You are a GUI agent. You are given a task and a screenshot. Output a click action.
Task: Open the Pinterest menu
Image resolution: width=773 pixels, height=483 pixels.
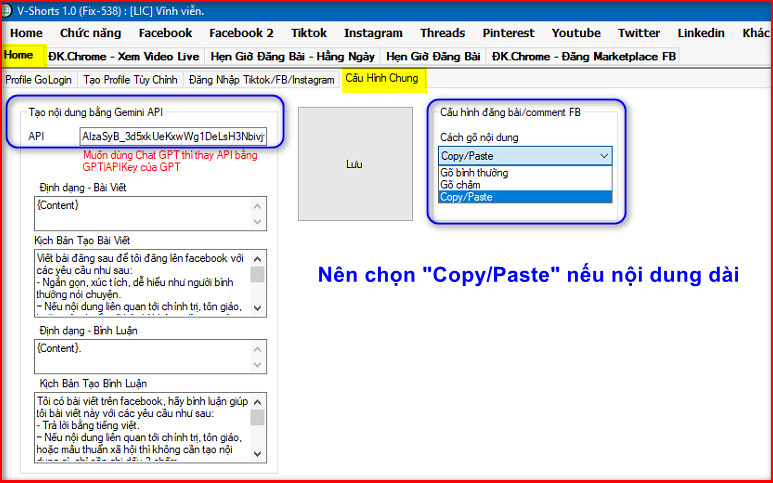pos(508,33)
